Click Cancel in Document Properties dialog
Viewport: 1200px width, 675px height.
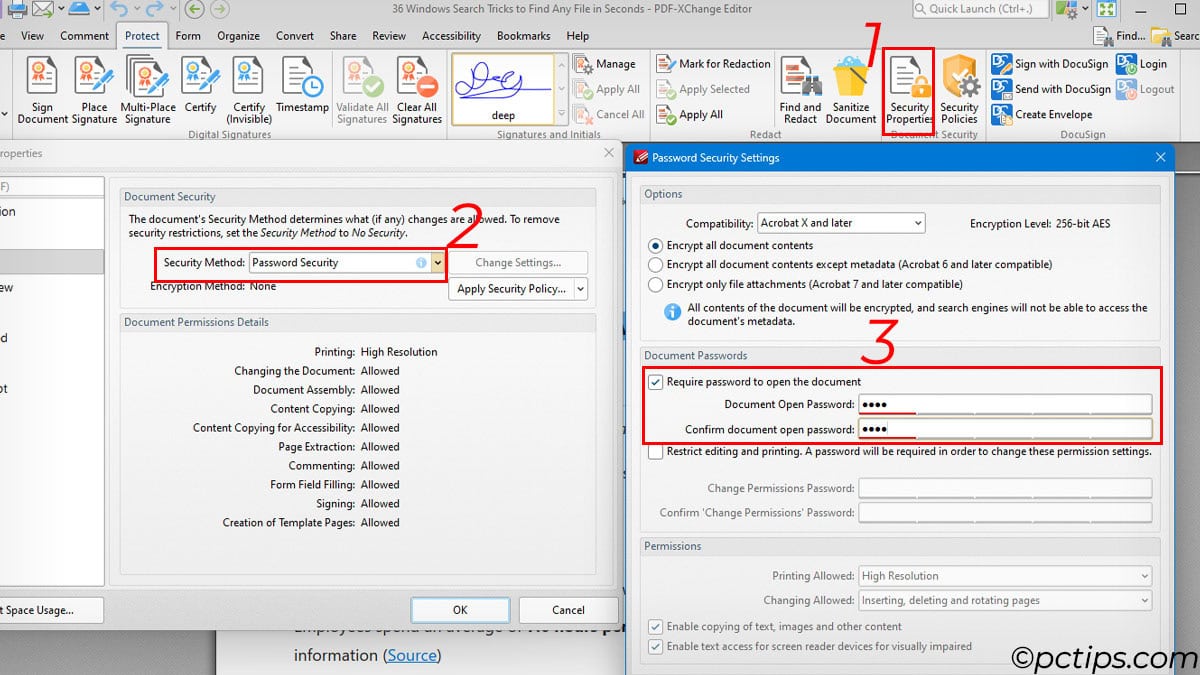[568, 610]
